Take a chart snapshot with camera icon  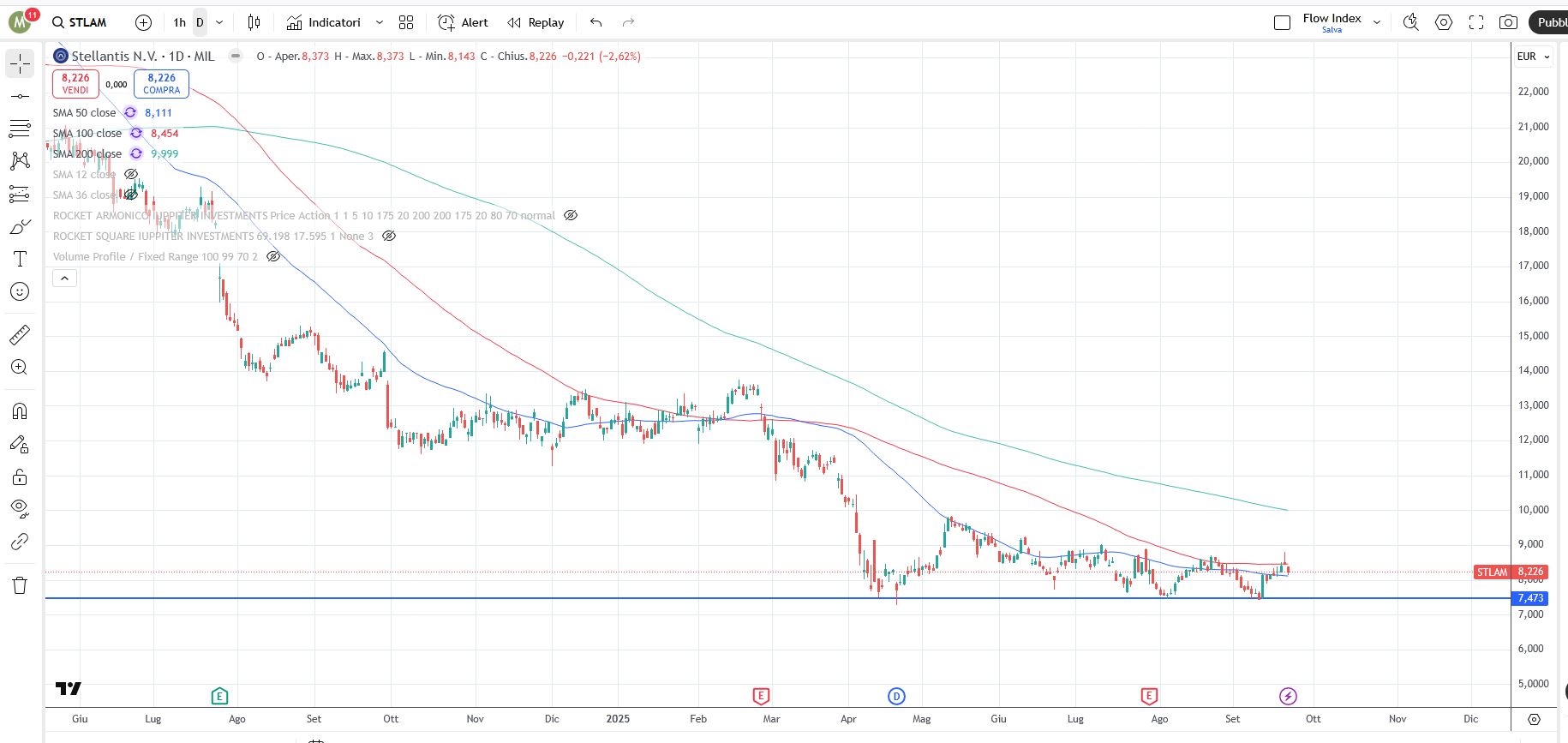1509,22
